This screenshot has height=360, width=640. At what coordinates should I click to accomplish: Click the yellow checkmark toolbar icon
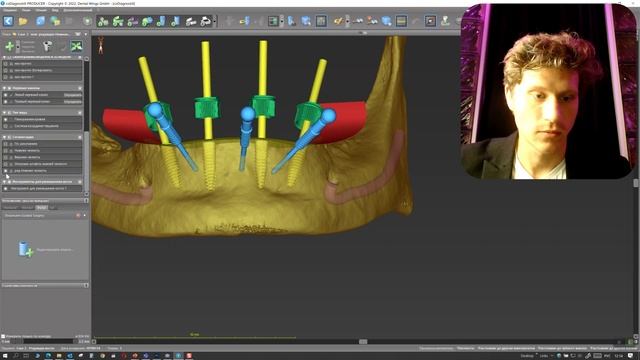[x=338, y=21]
